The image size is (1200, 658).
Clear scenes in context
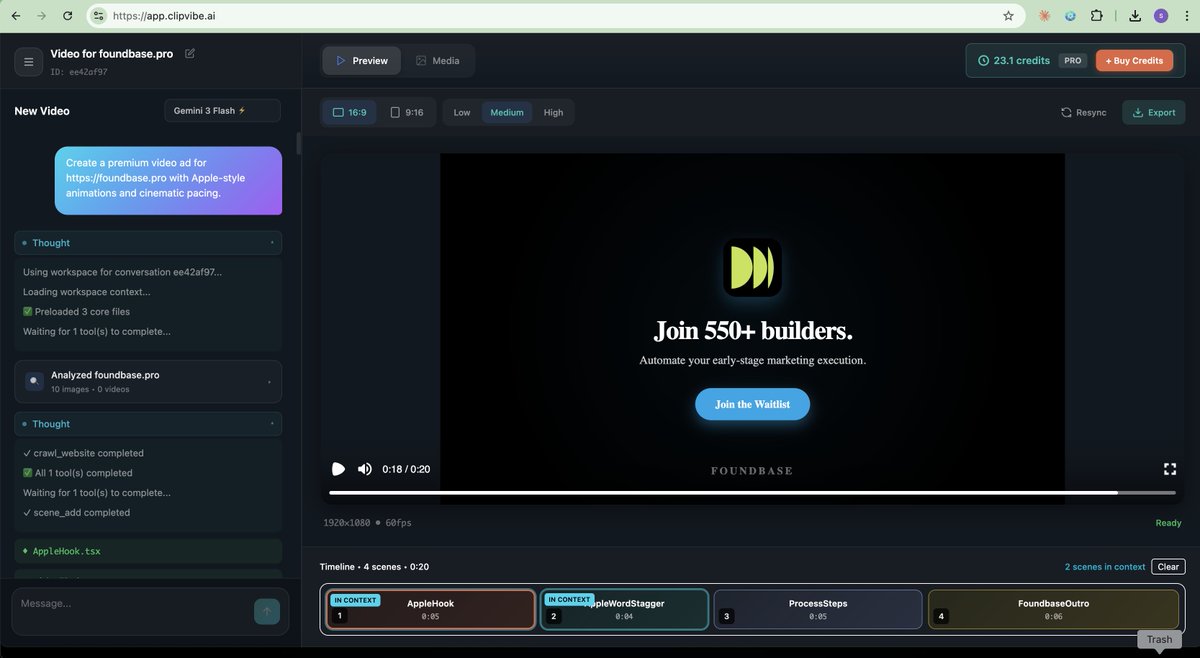click(1168, 567)
